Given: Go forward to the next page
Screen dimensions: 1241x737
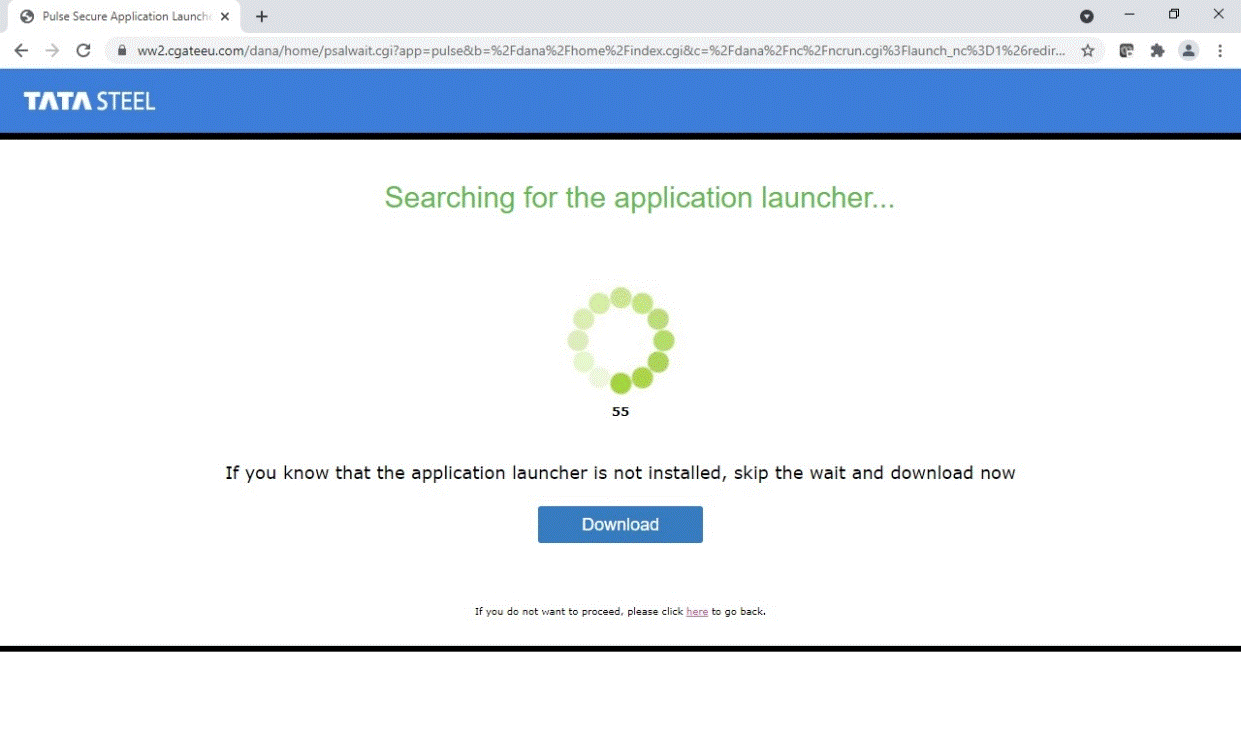Looking at the screenshot, I should [x=52, y=51].
